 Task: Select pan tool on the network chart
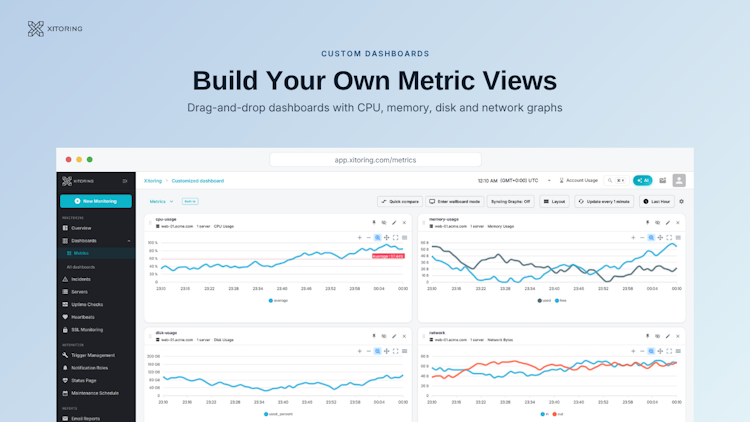[660, 351]
